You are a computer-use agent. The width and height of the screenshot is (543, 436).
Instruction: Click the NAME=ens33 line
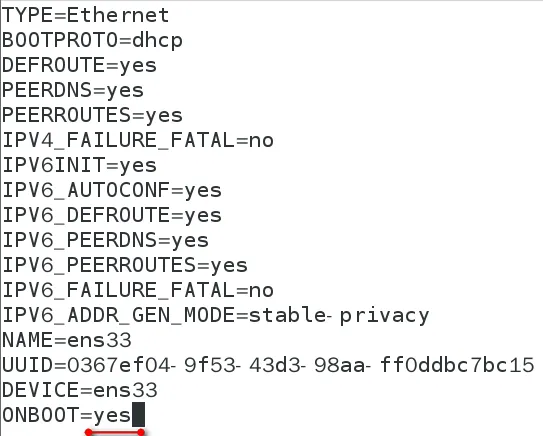pos(67,340)
